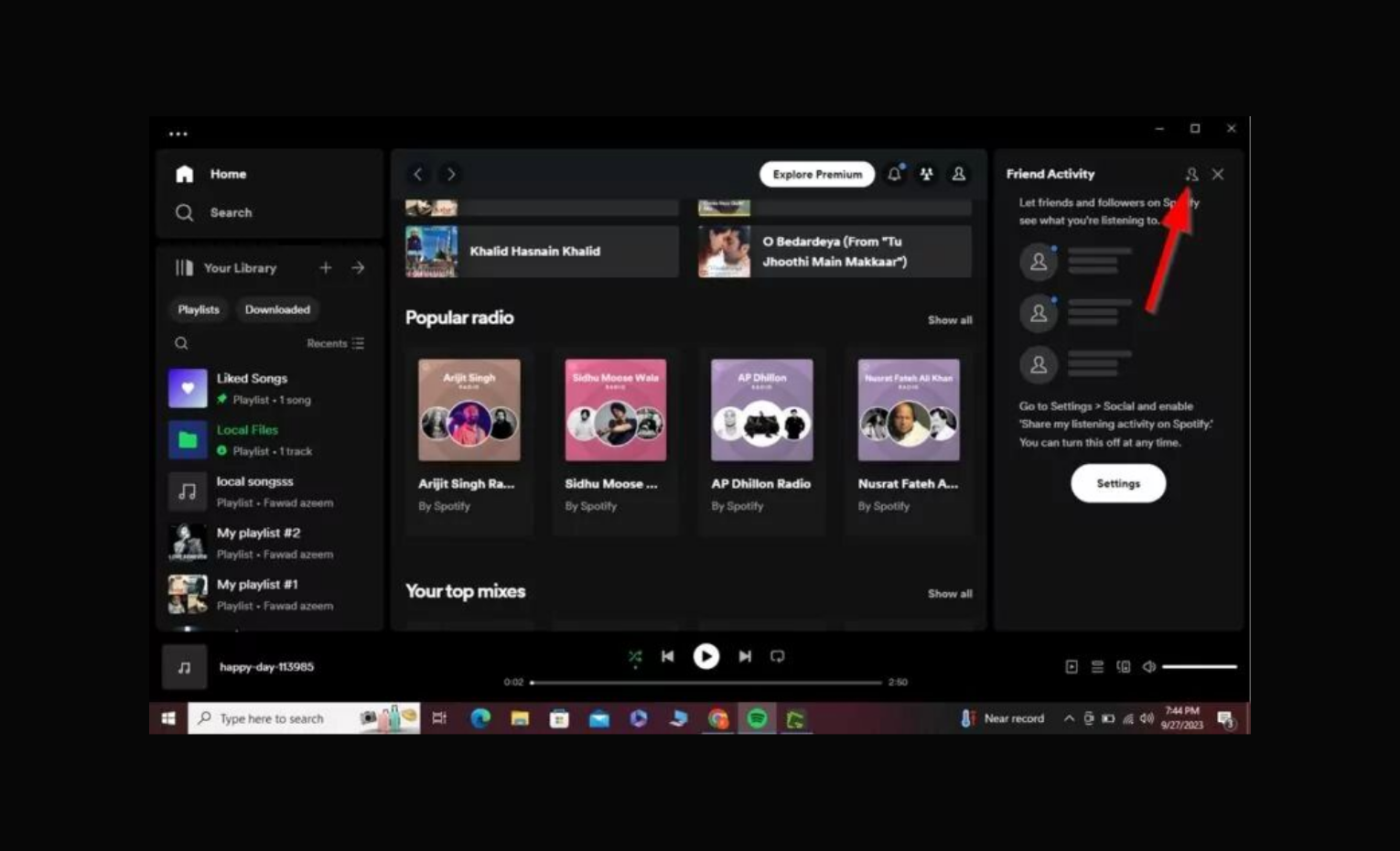Toggle repeat mode
1400x851 pixels.
(x=778, y=656)
